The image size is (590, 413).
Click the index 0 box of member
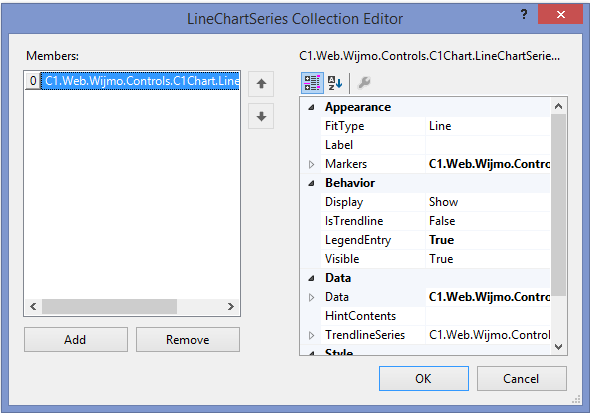coord(33,81)
